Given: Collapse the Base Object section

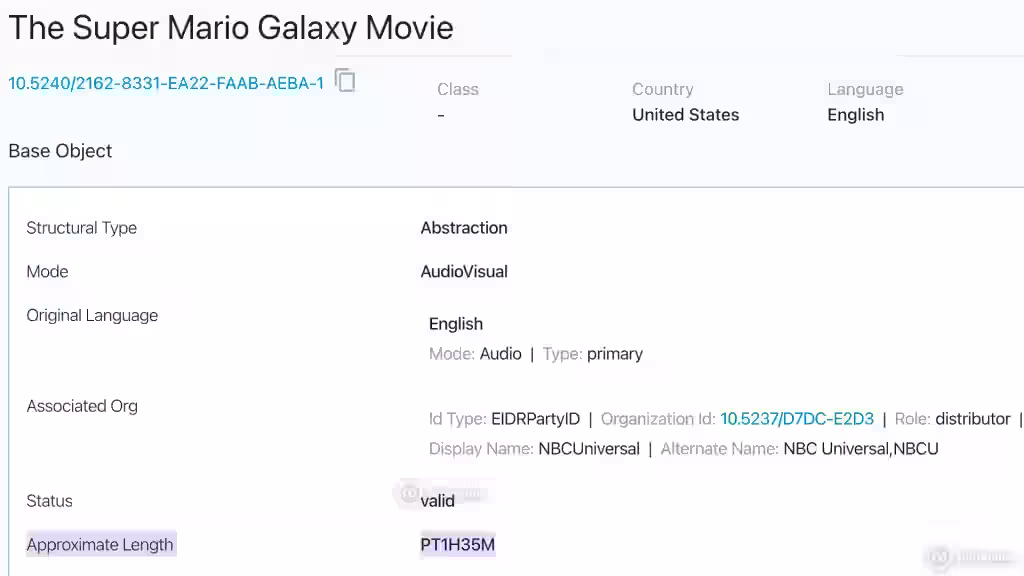Looking at the screenshot, I should (60, 151).
